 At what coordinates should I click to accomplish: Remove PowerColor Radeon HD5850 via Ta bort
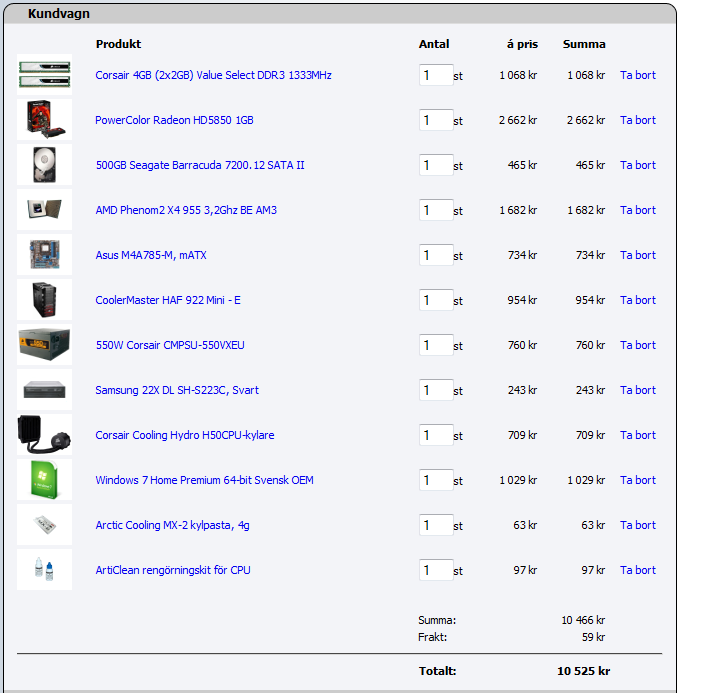[x=637, y=120]
